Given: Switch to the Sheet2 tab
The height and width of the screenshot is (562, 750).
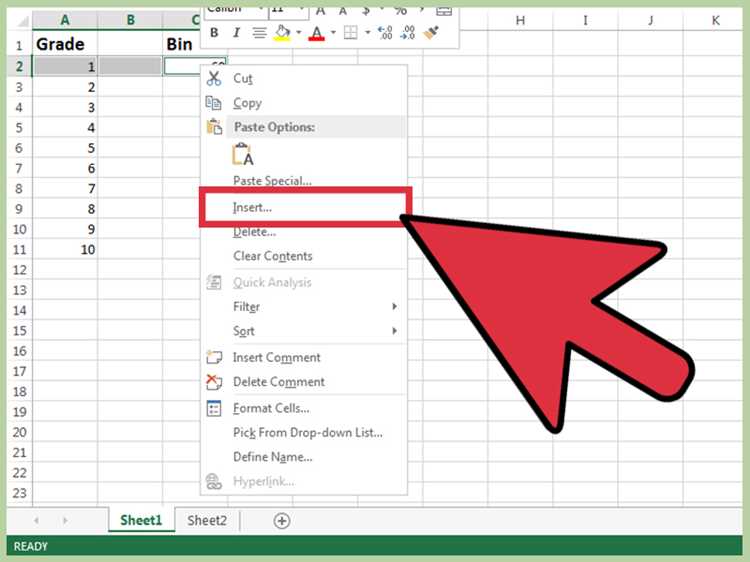Looking at the screenshot, I should [x=207, y=520].
